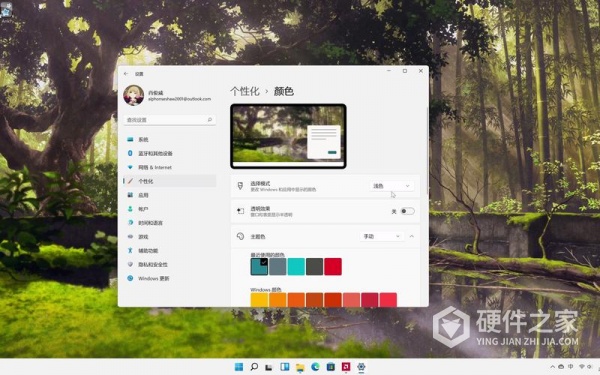Click 个性化 in the breadcrumb header
Screen dimensions: 600x375
click(x=245, y=91)
